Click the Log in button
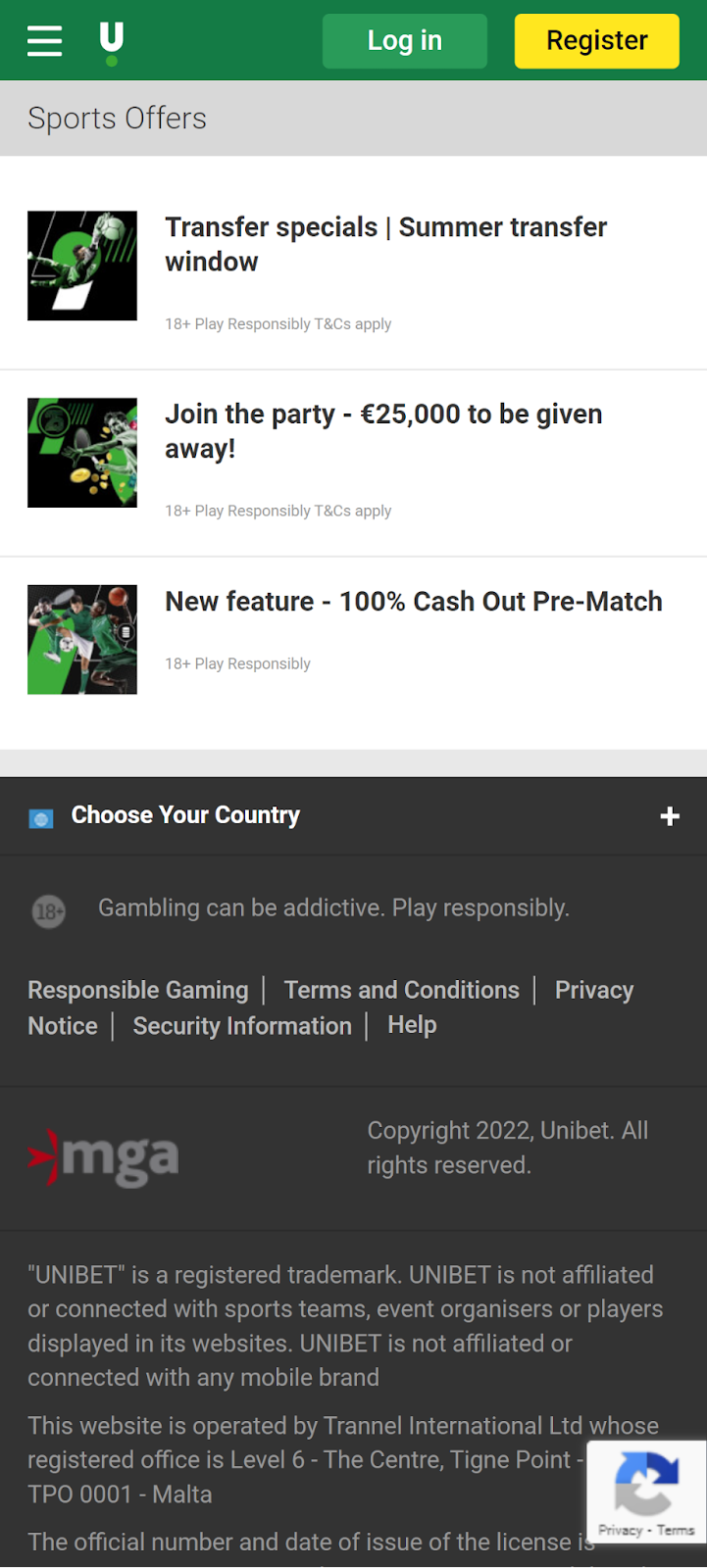 point(405,41)
